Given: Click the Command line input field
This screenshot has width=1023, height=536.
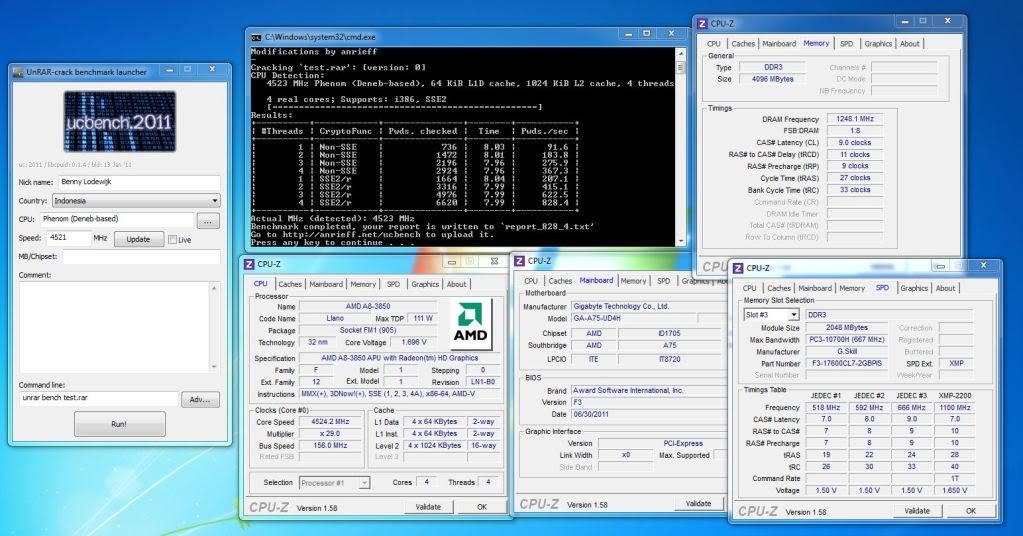Looking at the screenshot, I should [x=98, y=398].
